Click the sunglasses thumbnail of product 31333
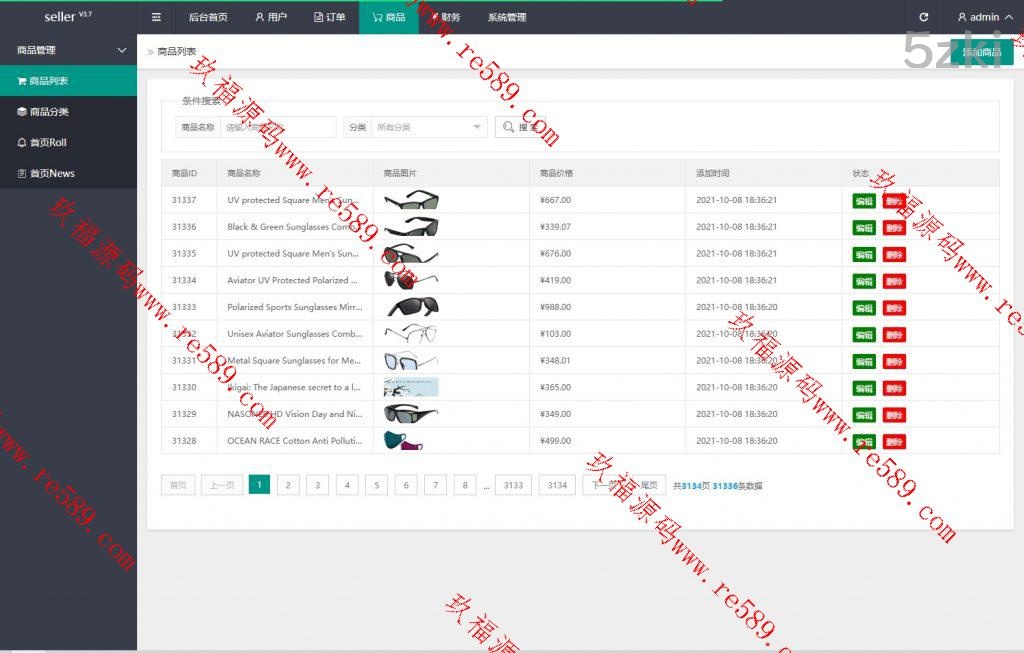 coord(411,307)
